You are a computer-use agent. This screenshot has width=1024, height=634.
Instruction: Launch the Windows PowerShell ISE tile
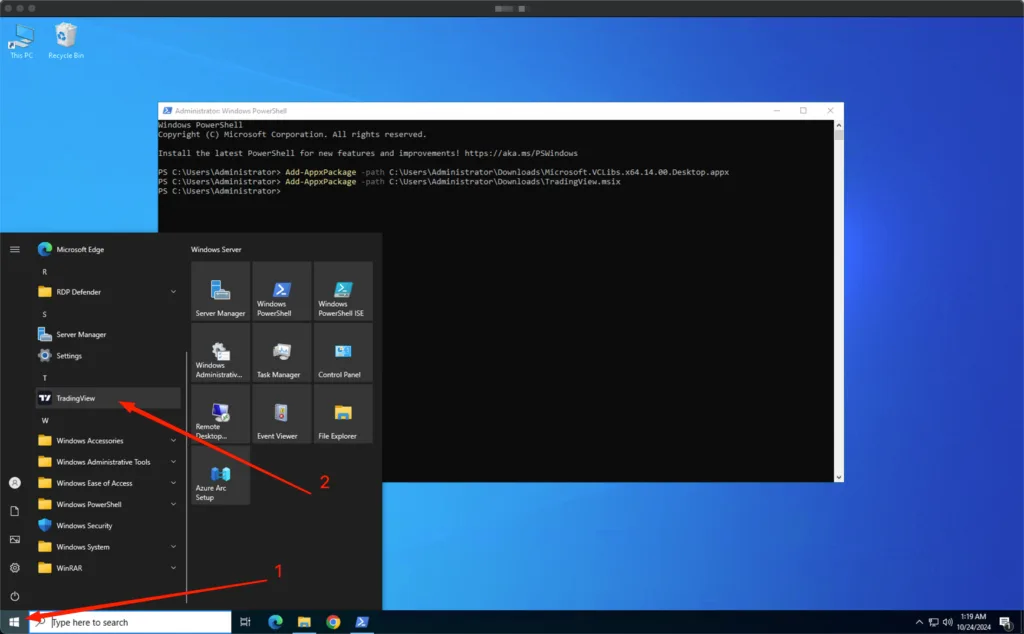pyautogui.click(x=343, y=292)
